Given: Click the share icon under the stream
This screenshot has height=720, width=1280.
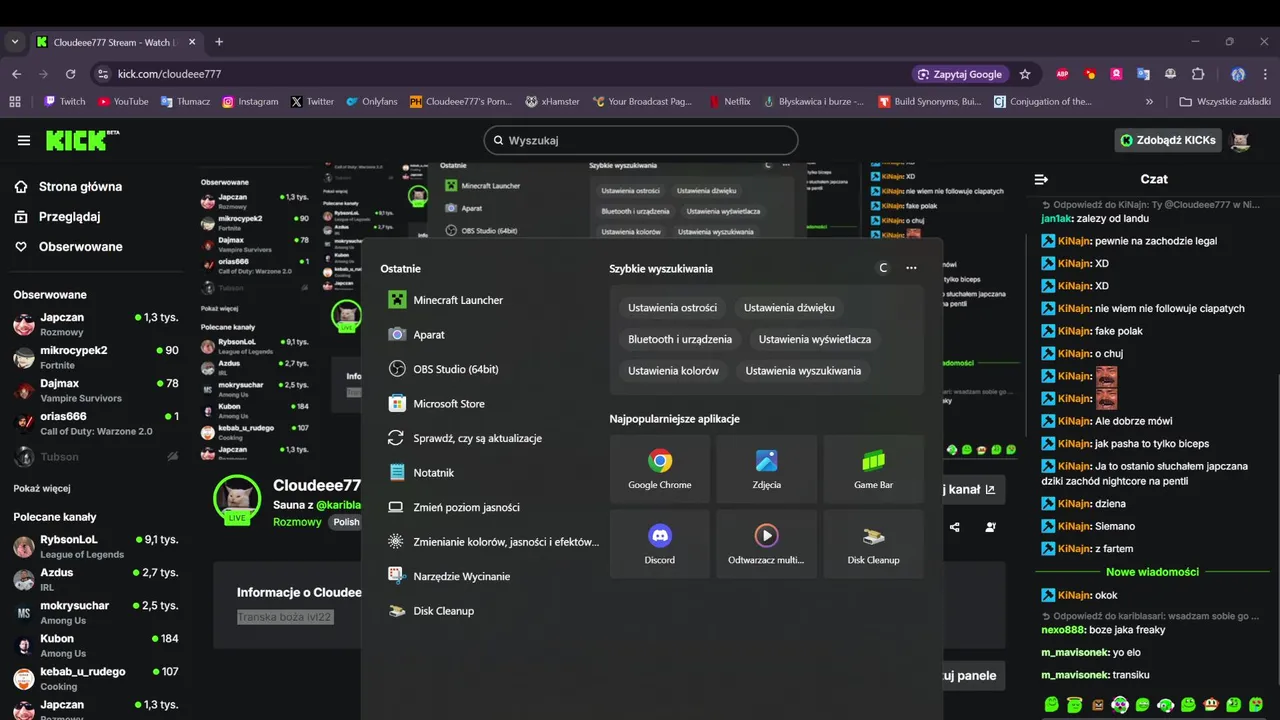Looking at the screenshot, I should pos(955,527).
